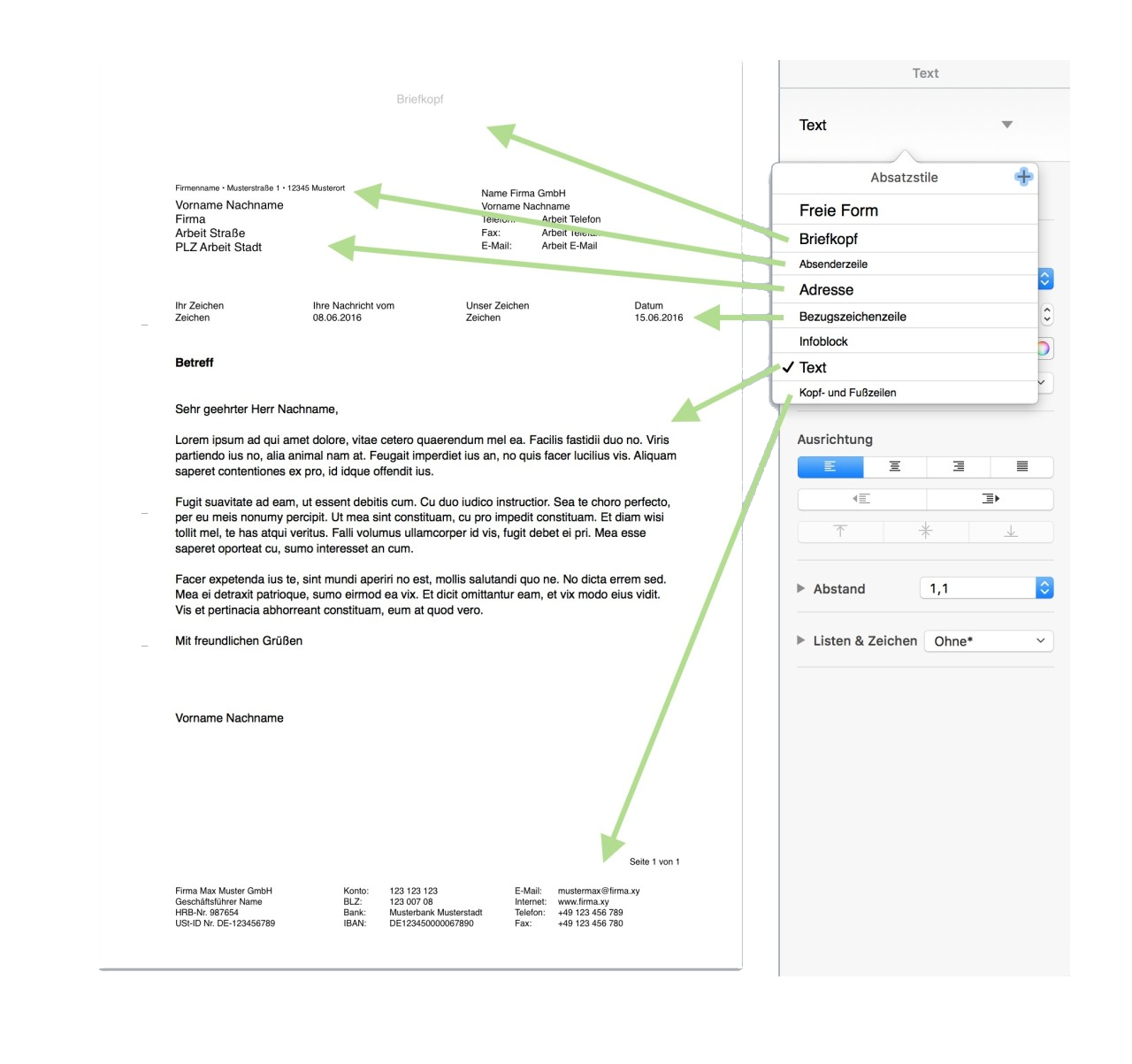Open the color wheel picker
Viewport: 1132px width, 1064px height.
[x=1044, y=348]
